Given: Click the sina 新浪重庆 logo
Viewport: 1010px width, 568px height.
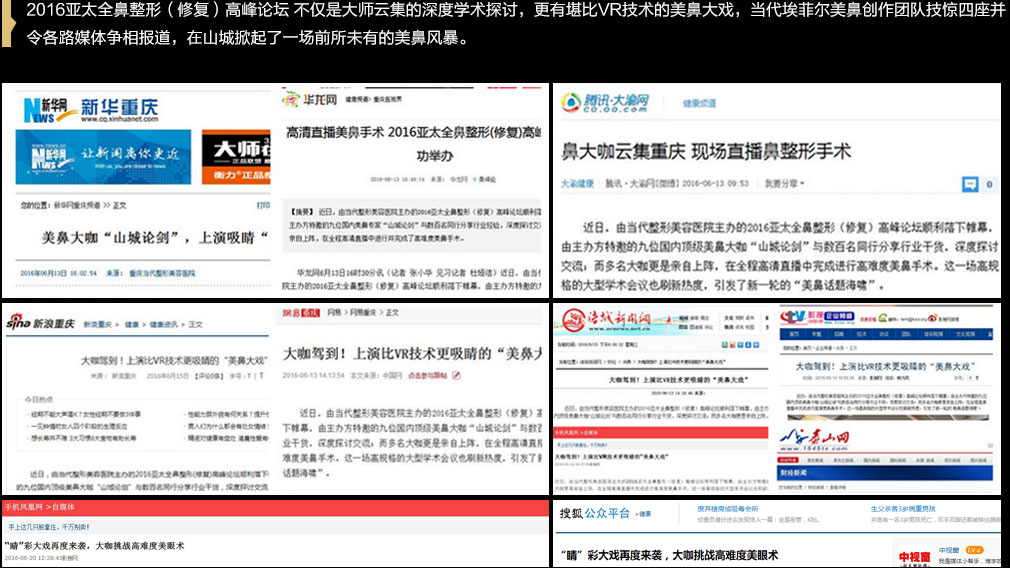Looking at the screenshot, I should coord(40,323).
